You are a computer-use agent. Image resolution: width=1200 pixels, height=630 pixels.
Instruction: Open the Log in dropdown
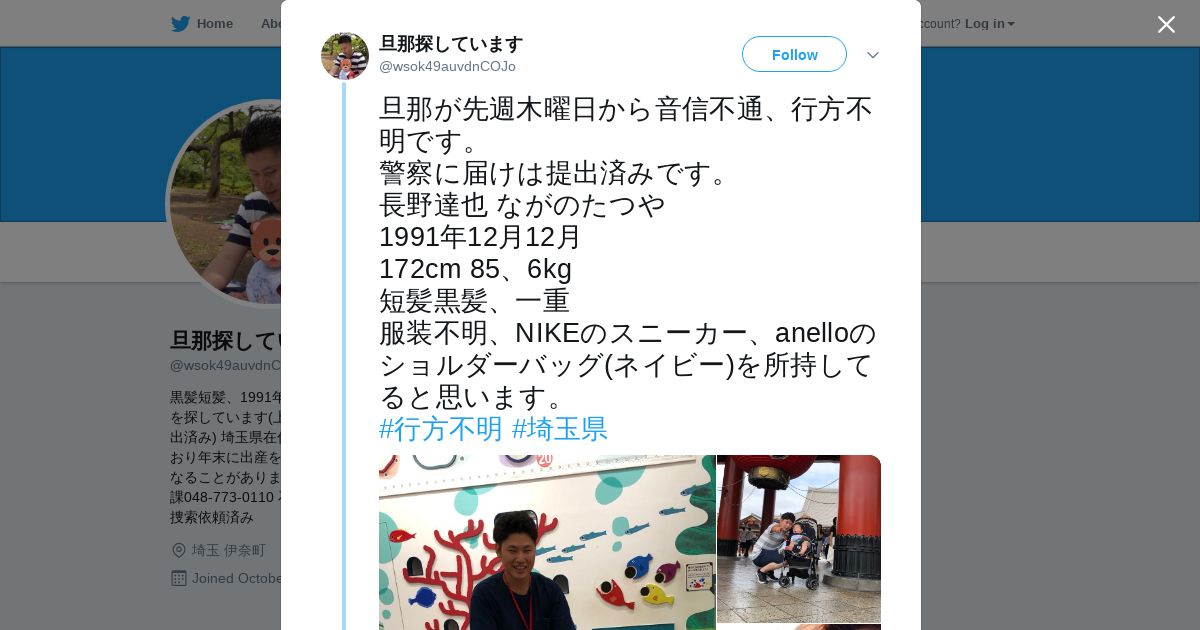pyautogui.click(x=989, y=23)
